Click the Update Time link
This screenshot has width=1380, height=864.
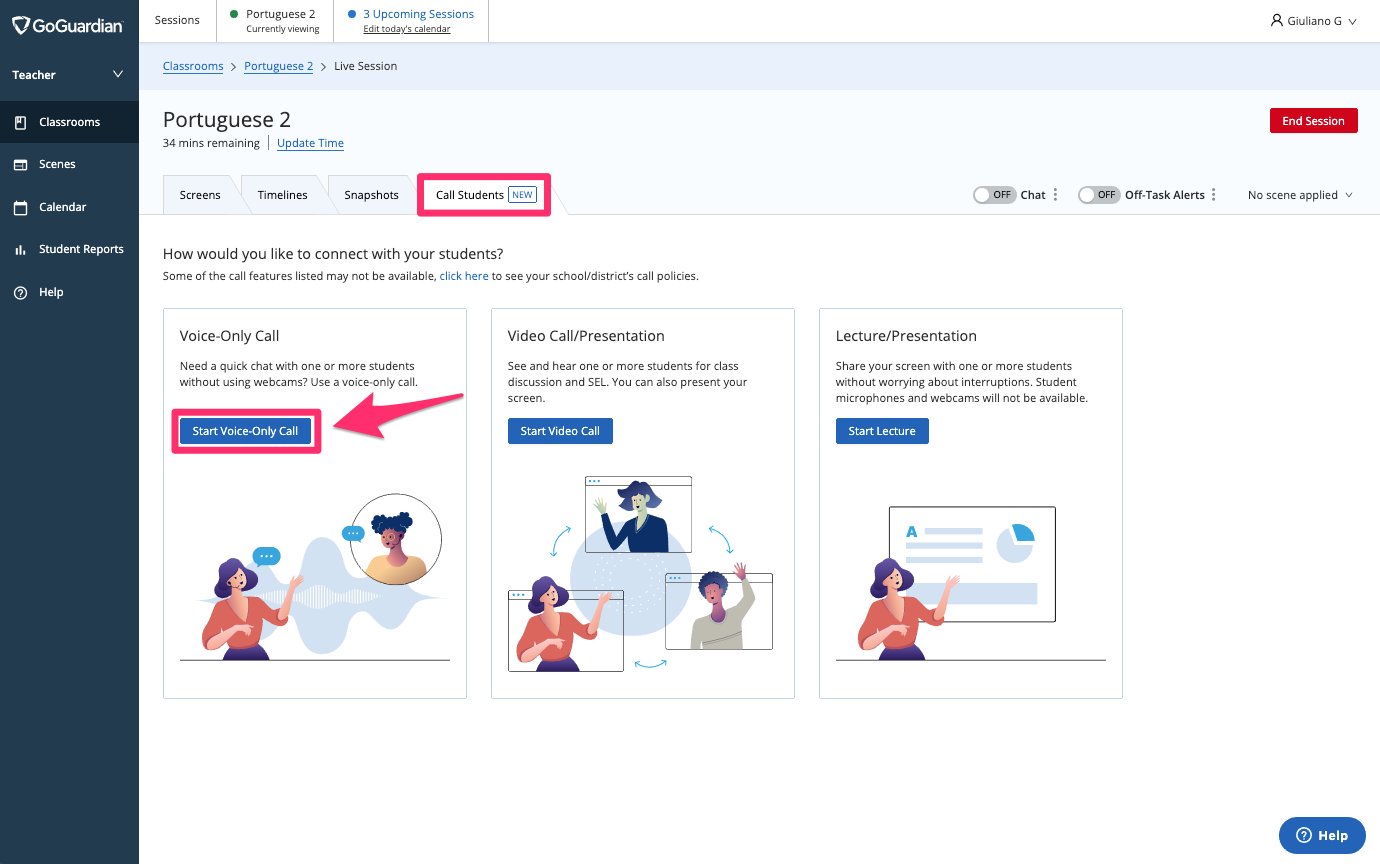pyautogui.click(x=310, y=143)
